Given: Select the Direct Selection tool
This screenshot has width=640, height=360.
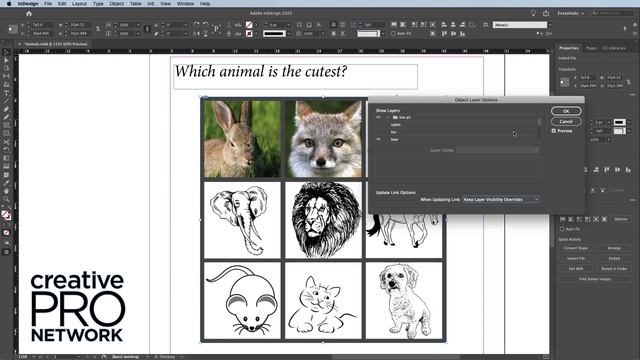Looking at the screenshot, I should point(6,60).
